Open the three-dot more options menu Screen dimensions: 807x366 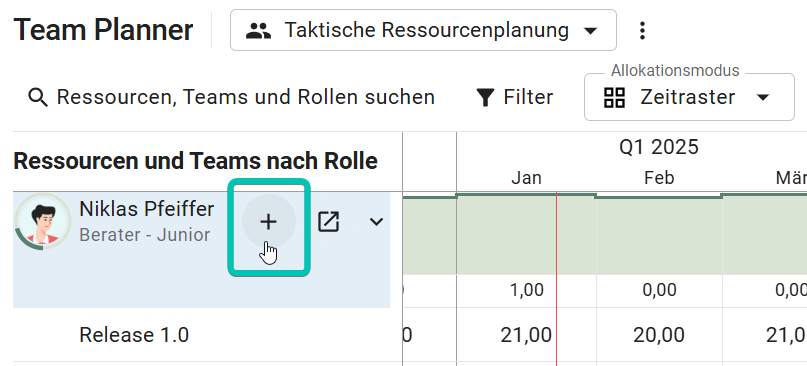click(642, 30)
